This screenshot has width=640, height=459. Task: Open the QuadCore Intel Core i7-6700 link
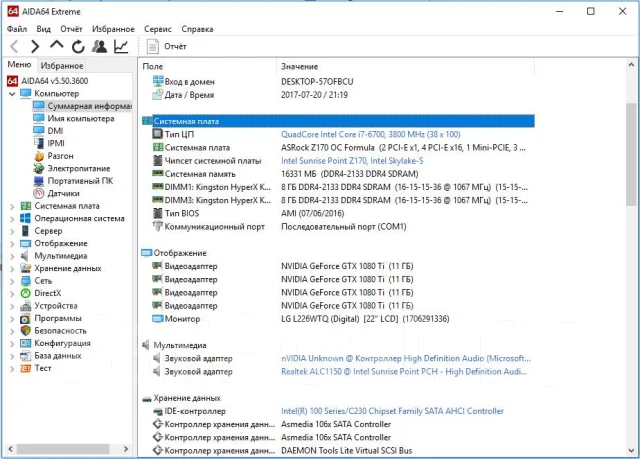click(371, 134)
